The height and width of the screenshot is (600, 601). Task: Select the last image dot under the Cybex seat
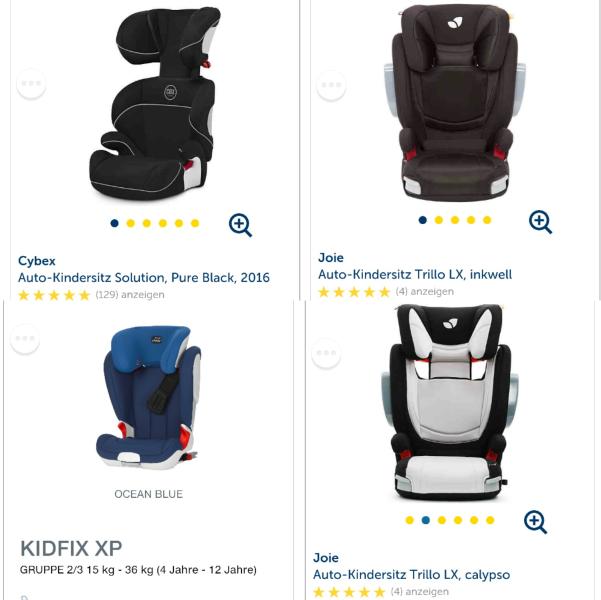[x=195, y=223]
